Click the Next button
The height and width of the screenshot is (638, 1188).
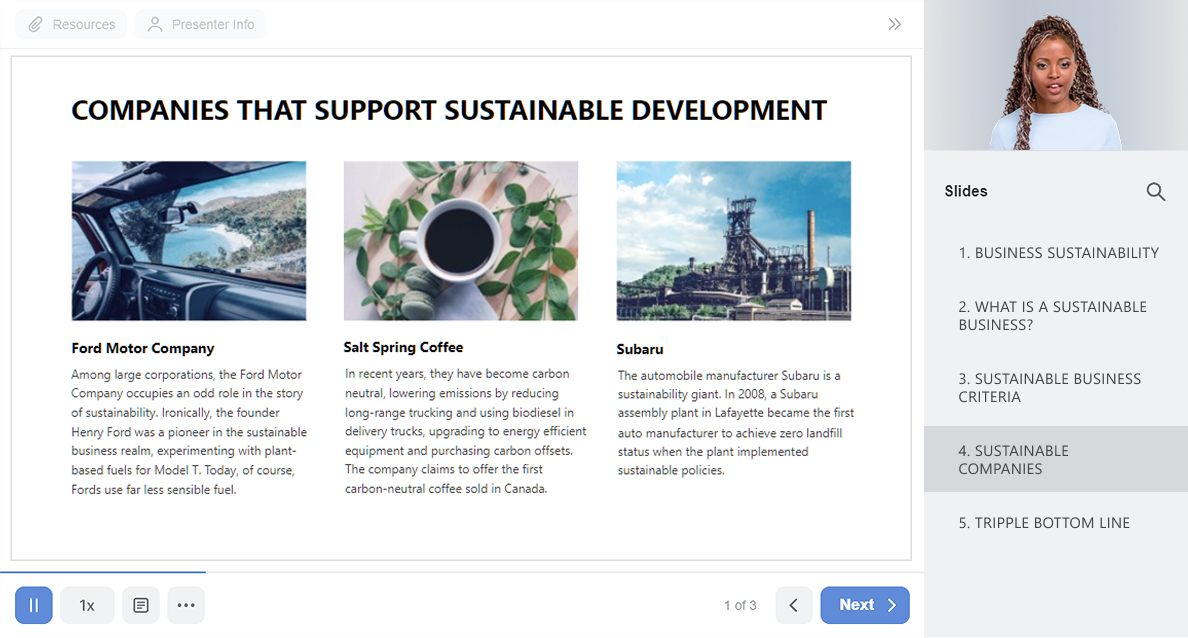[x=864, y=605]
